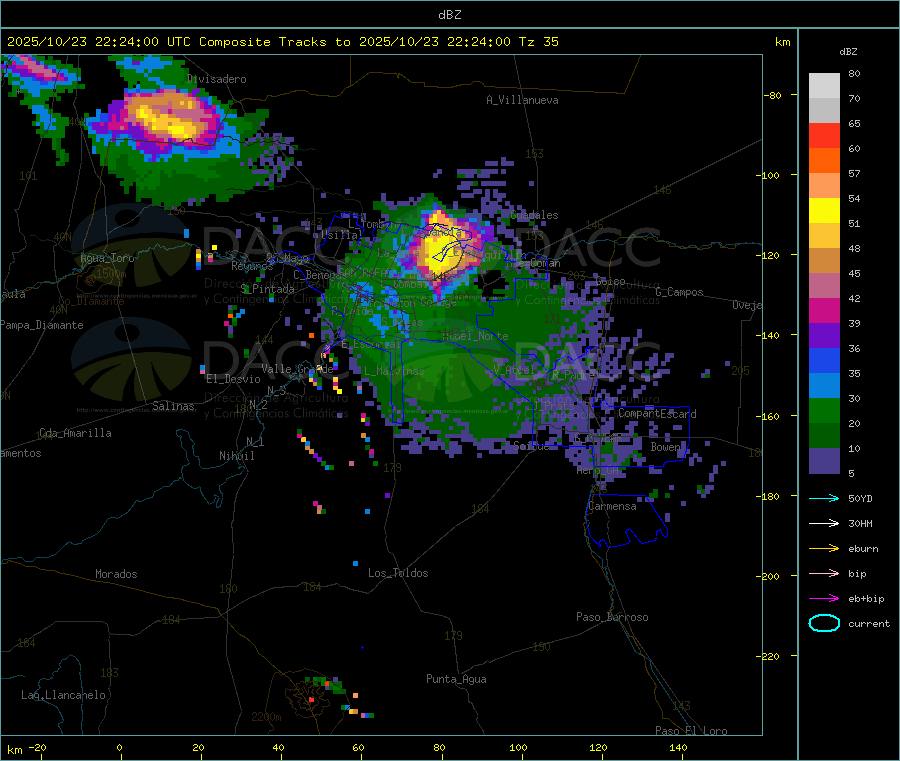
Task: Click the 'dBZ' title at the top
Action: coord(449,14)
